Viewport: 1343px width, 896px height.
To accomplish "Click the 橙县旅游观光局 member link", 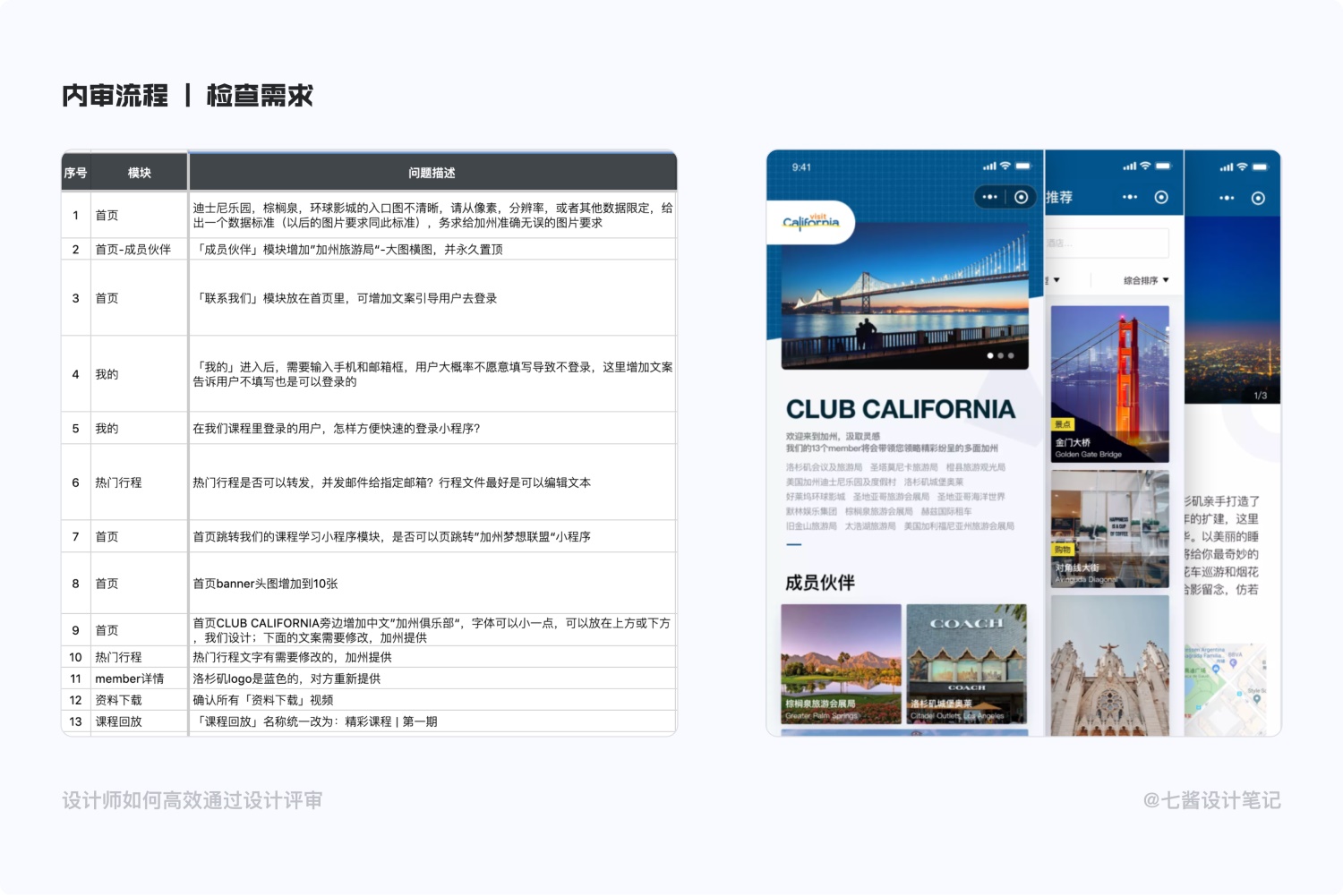I will pyautogui.click(x=976, y=467).
